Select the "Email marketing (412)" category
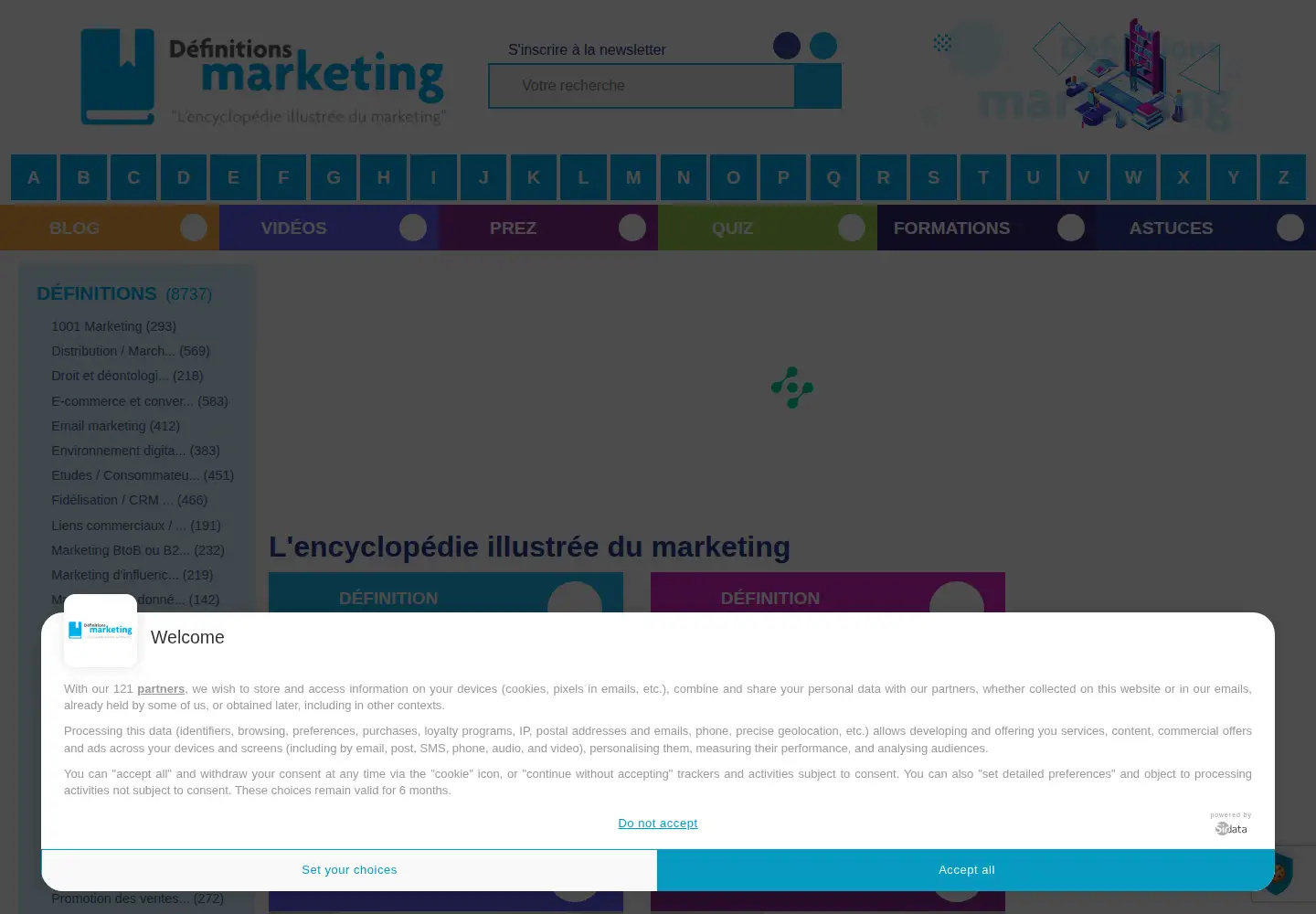The height and width of the screenshot is (914, 1316). pos(115,426)
